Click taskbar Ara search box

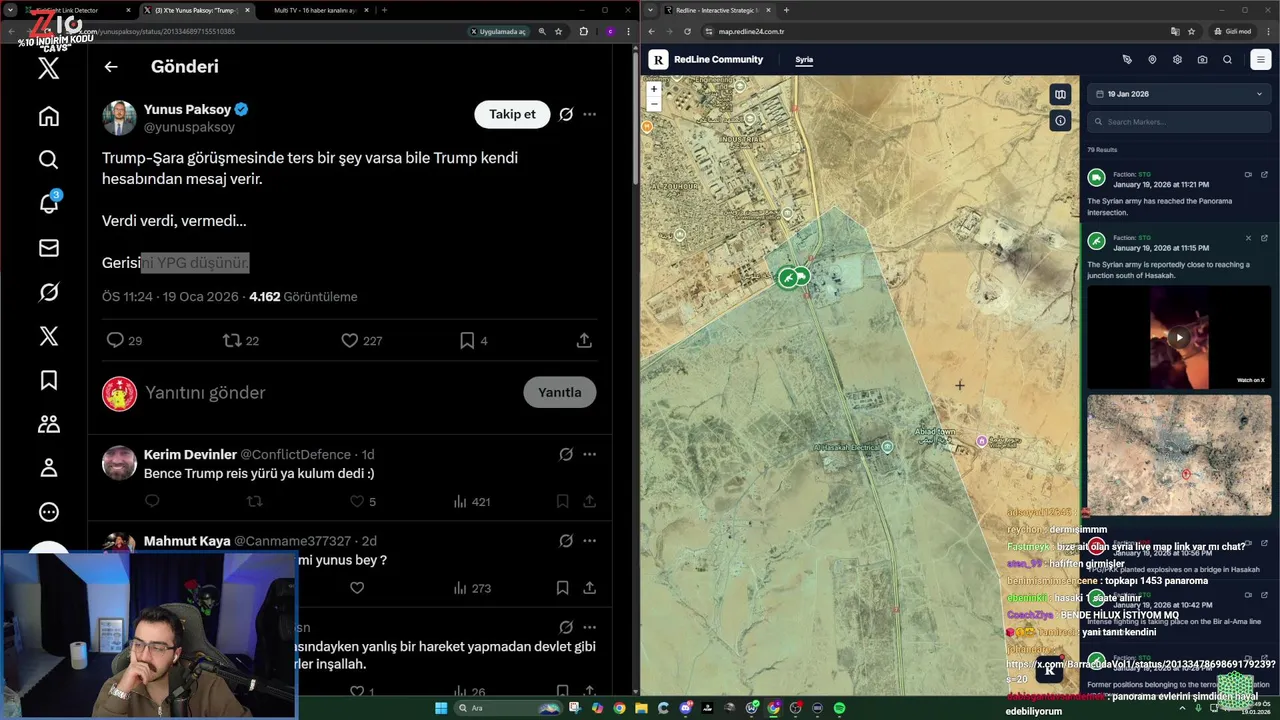click(x=507, y=708)
